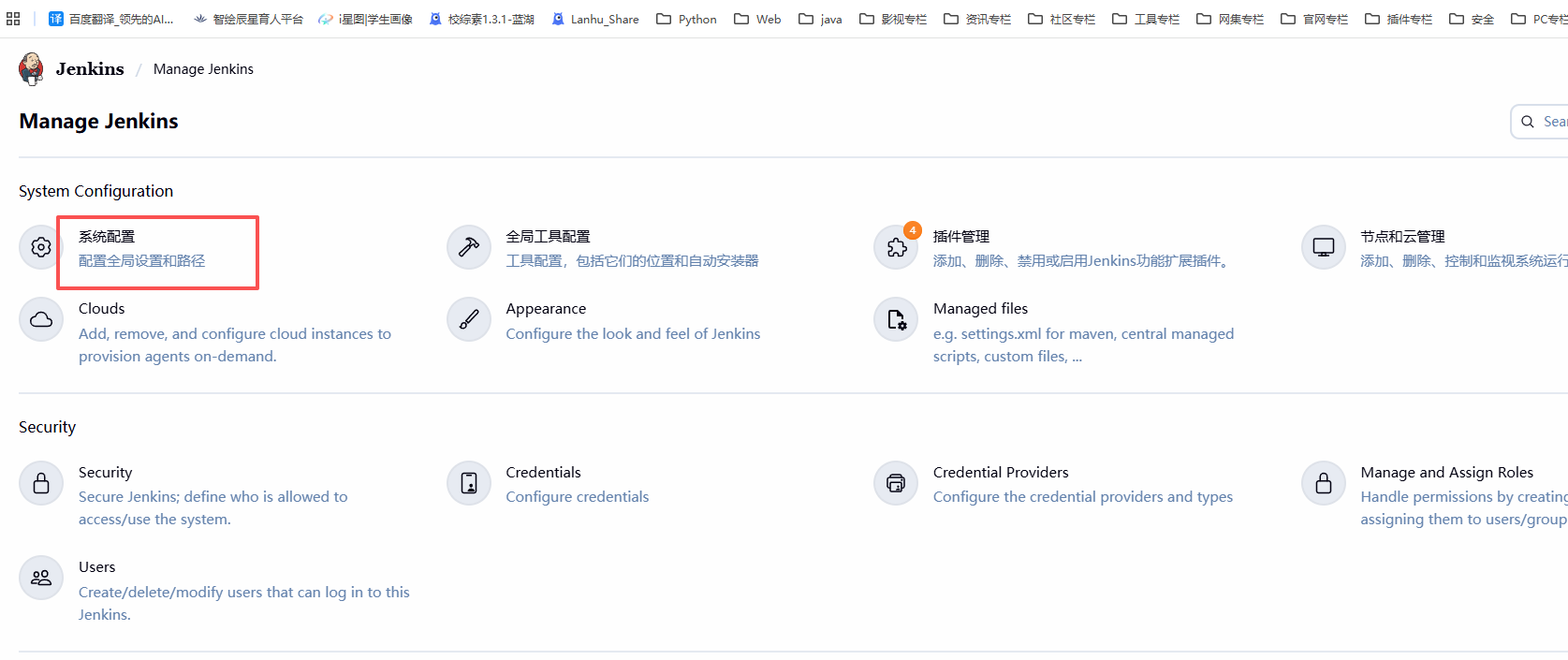Open the 插件专栏 bookmark folder
This screenshot has width=1568, height=660.
pyautogui.click(x=1399, y=19)
